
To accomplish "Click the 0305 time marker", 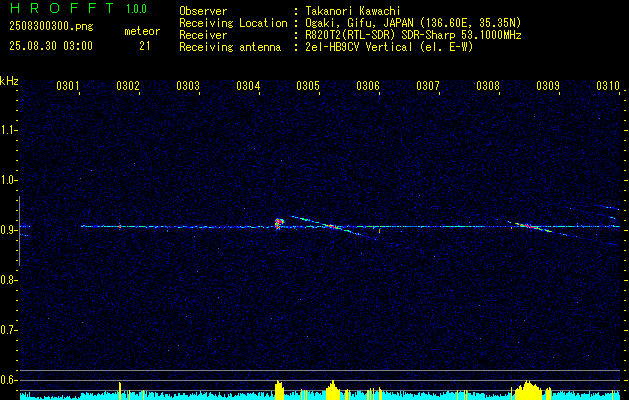I will point(308,85).
